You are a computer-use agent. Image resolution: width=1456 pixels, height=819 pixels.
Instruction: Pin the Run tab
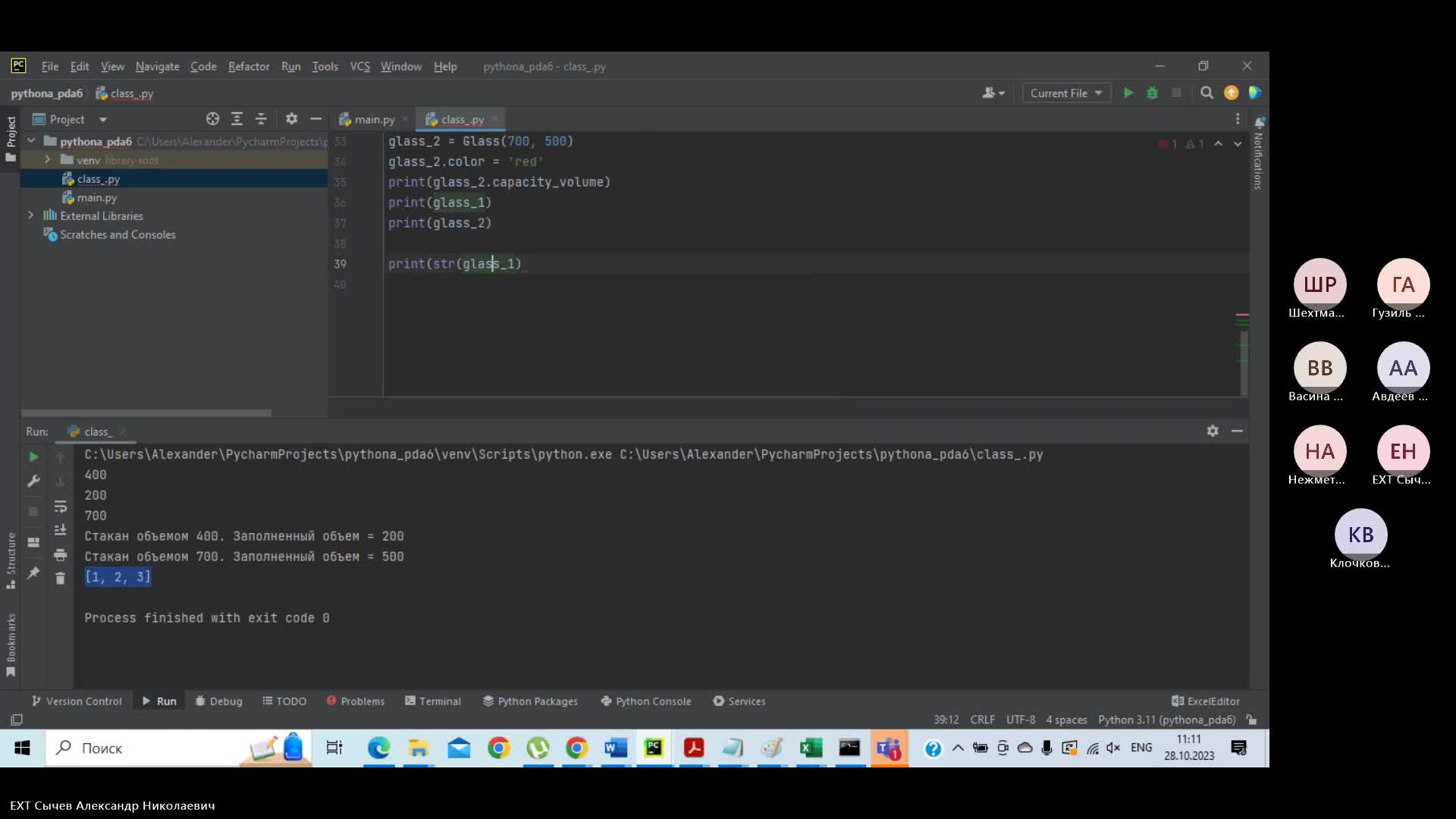(33, 573)
